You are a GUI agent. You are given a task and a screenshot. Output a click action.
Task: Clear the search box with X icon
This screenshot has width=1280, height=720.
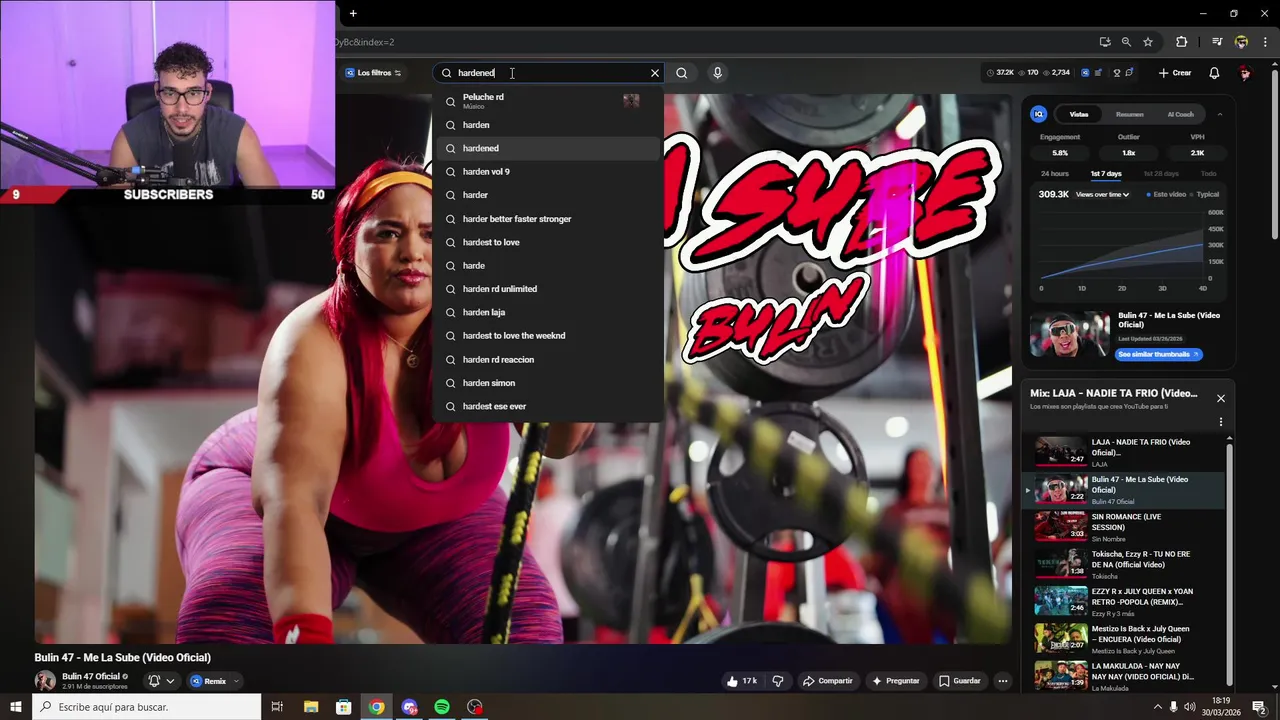click(x=655, y=73)
